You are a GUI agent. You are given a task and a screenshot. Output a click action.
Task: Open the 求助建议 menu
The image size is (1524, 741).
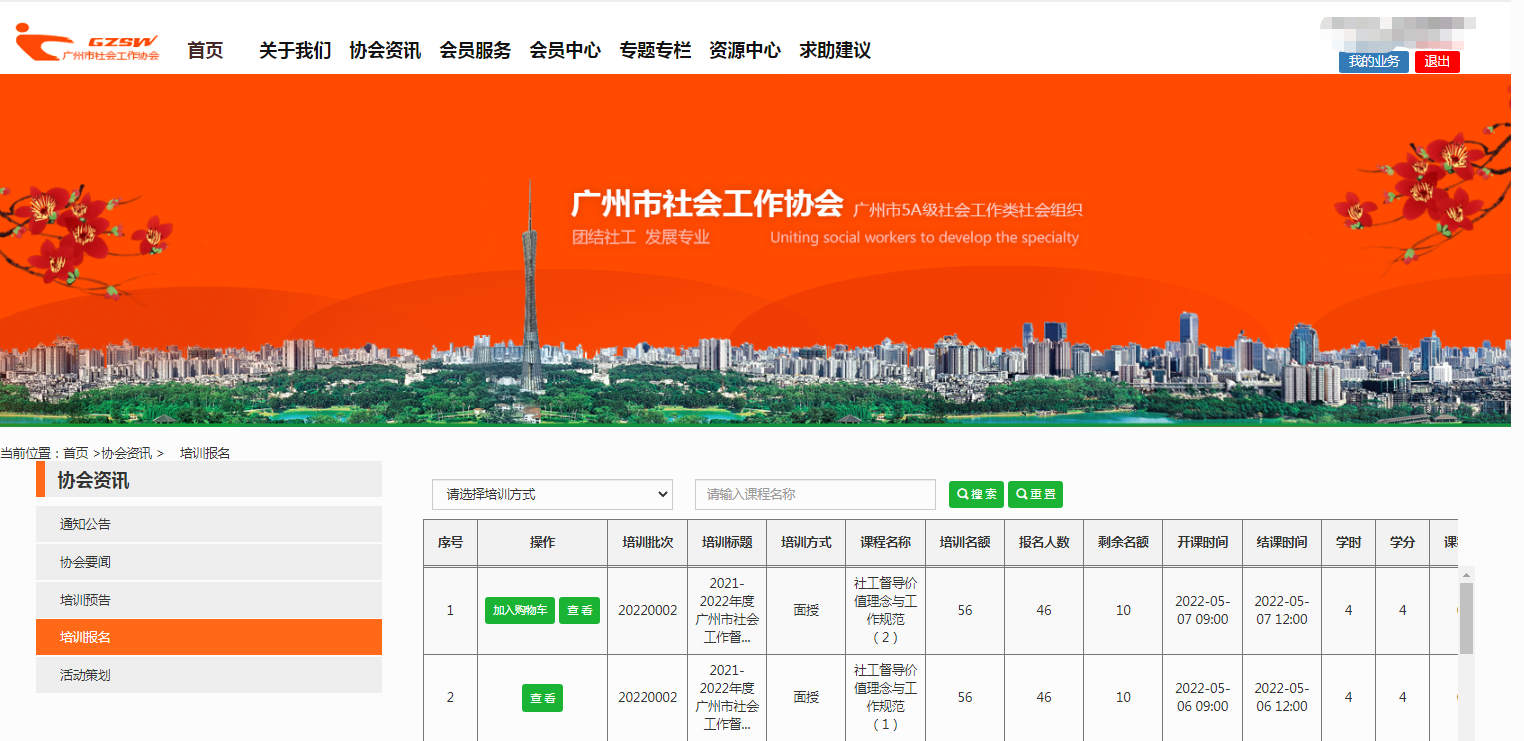pyautogui.click(x=835, y=50)
